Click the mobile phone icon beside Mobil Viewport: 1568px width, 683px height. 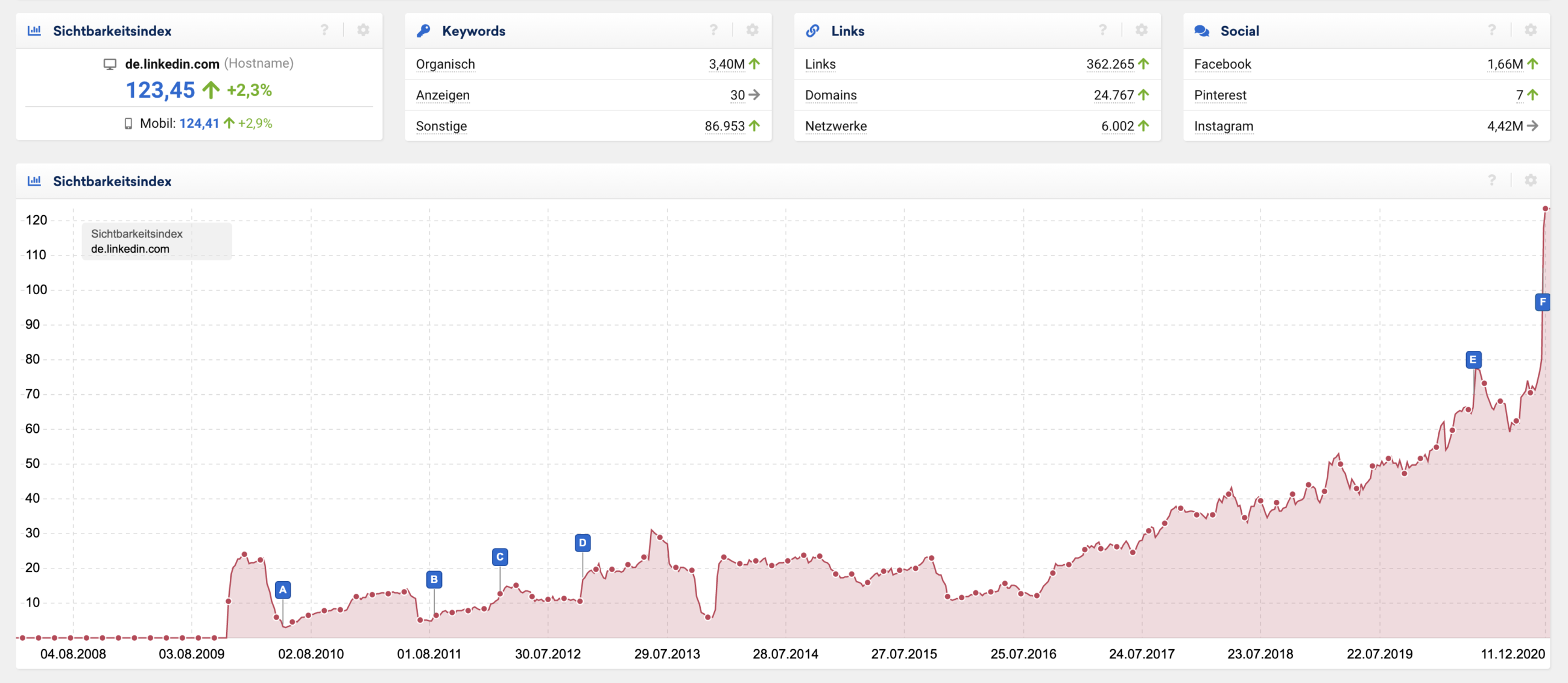(128, 124)
